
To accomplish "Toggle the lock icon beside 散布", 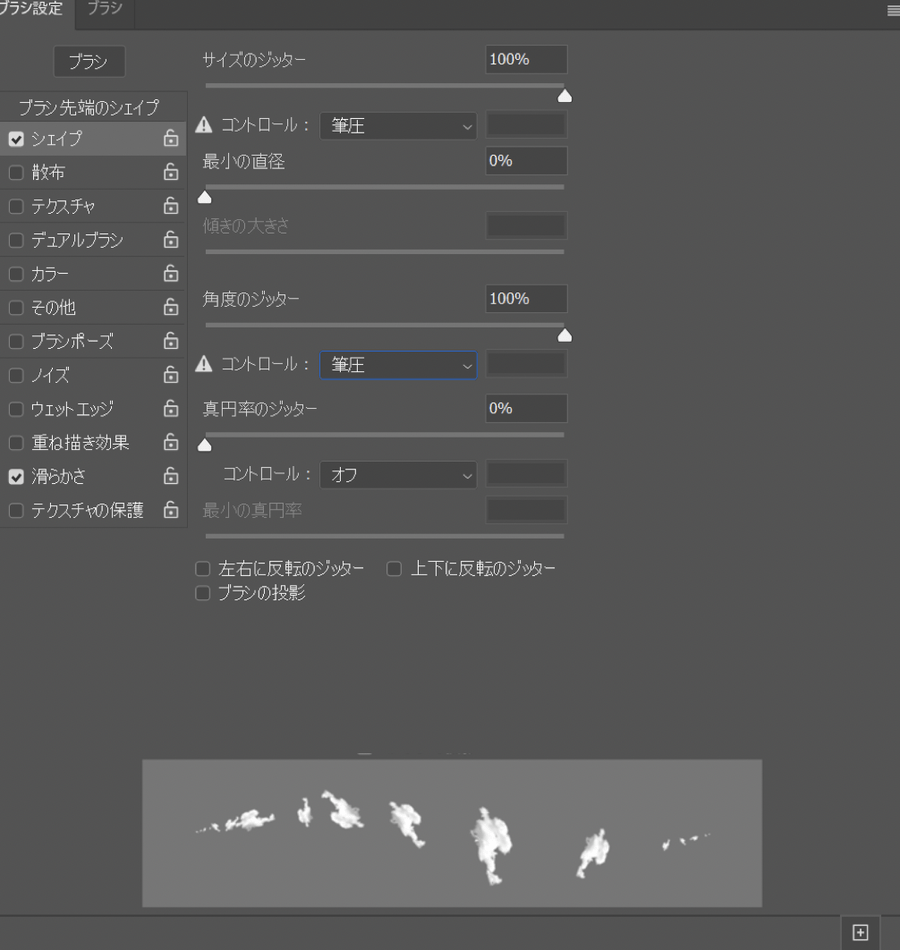I will pyautogui.click(x=171, y=173).
